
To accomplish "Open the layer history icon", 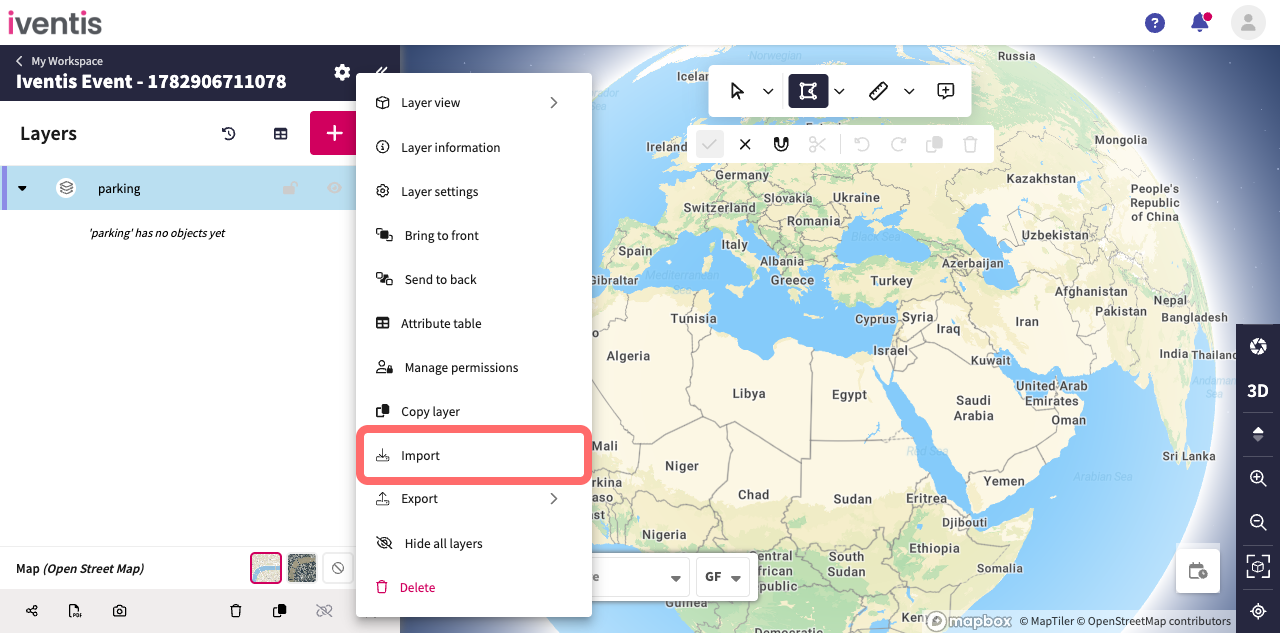I will pyautogui.click(x=229, y=134).
